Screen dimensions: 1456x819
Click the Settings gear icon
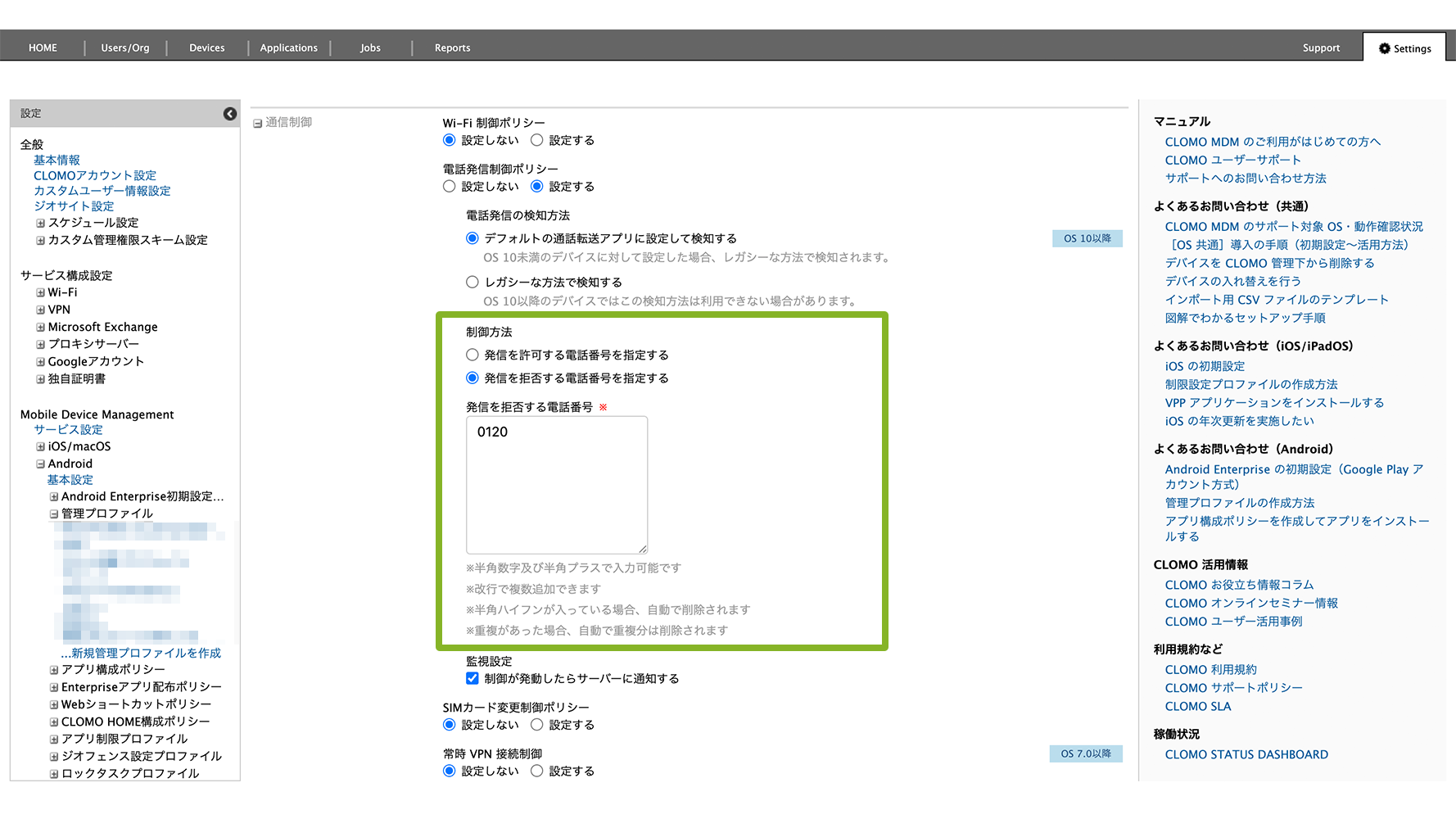[1384, 48]
